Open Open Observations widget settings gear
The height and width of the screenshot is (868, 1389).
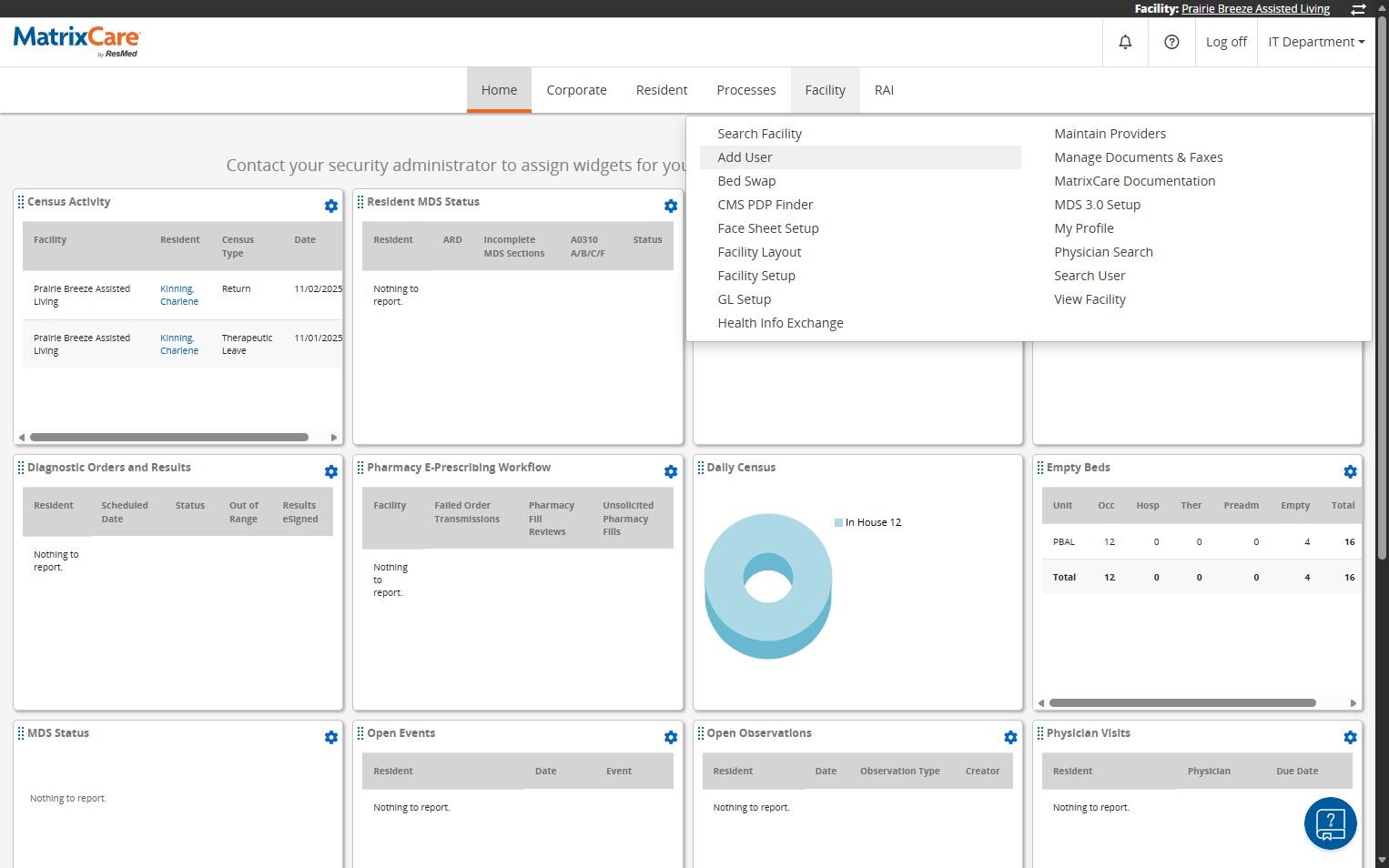coord(1010,738)
